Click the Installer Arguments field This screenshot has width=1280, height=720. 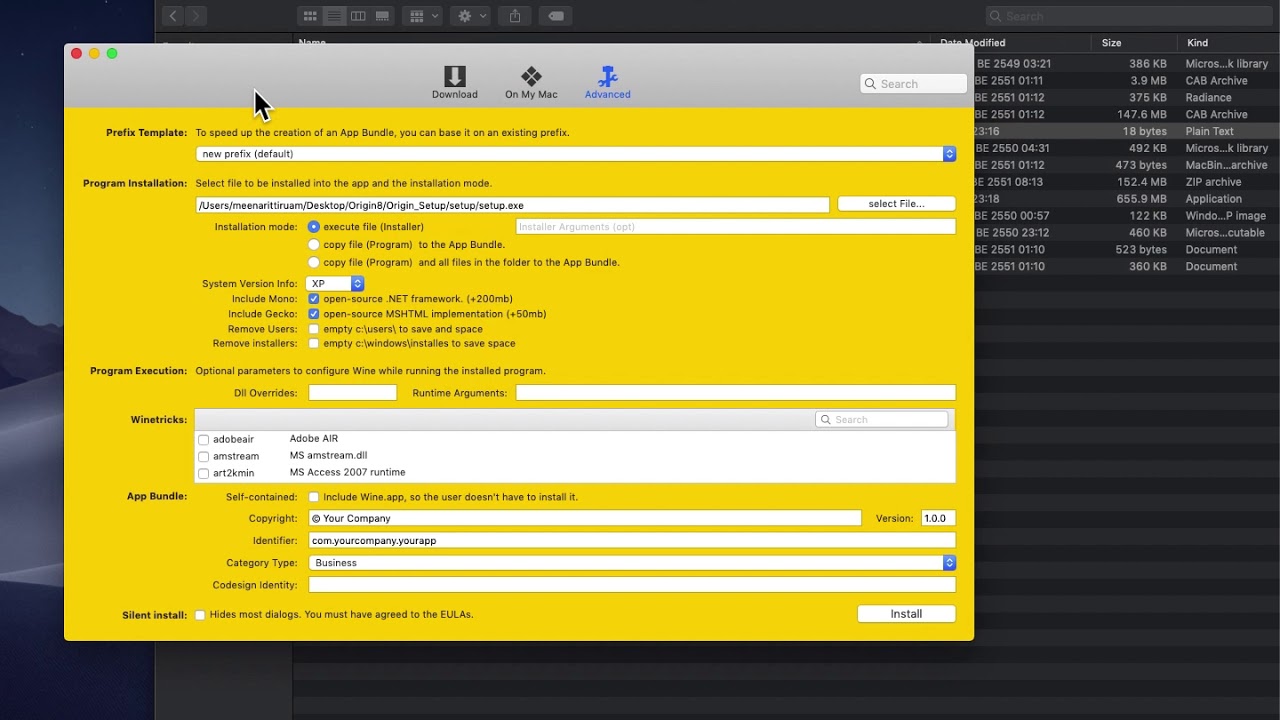point(735,227)
